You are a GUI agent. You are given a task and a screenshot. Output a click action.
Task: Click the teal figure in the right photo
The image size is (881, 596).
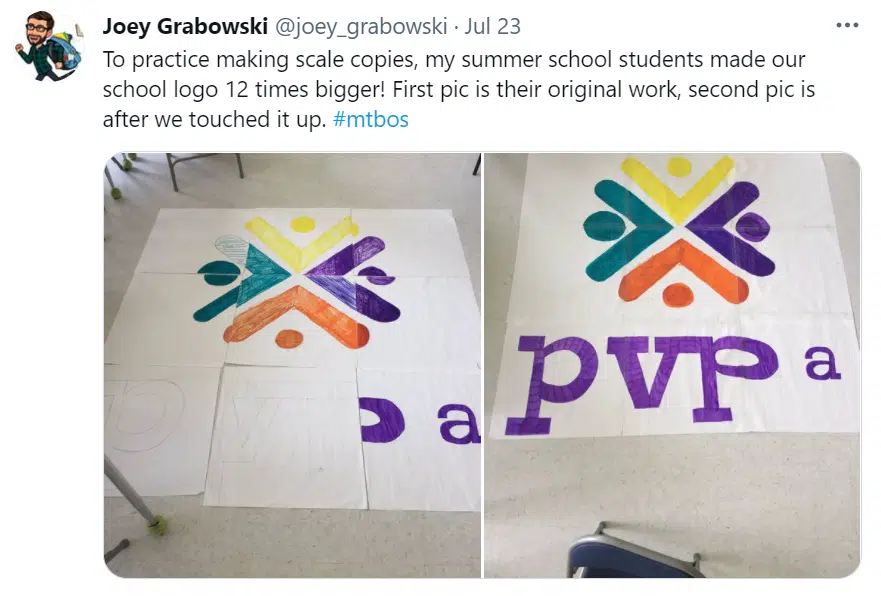click(626, 230)
